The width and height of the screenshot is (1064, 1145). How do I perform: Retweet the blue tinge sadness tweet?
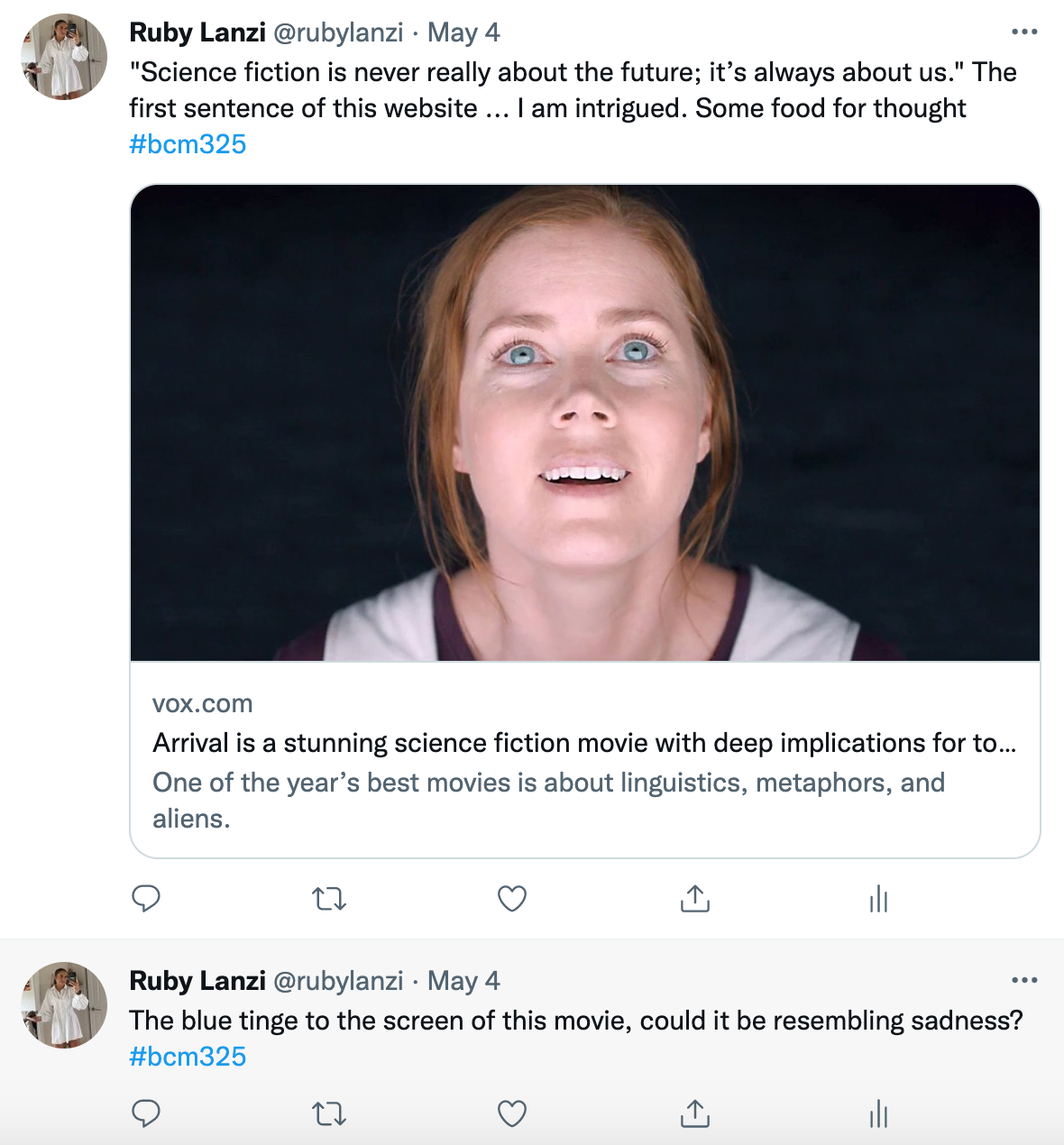pyautogui.click(x=329, y=1114)
